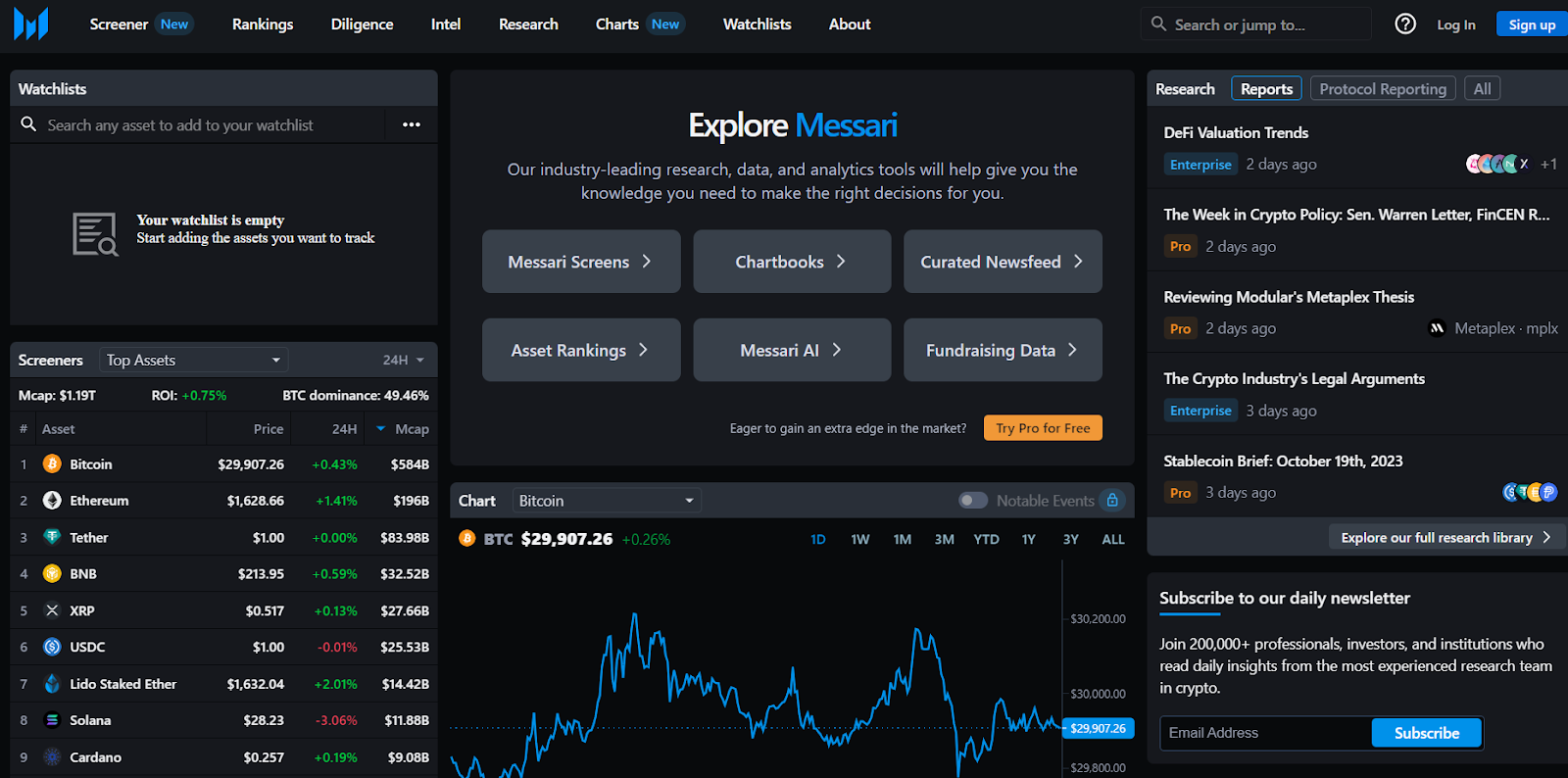Open Screener in top navigation

pos(119,24)
